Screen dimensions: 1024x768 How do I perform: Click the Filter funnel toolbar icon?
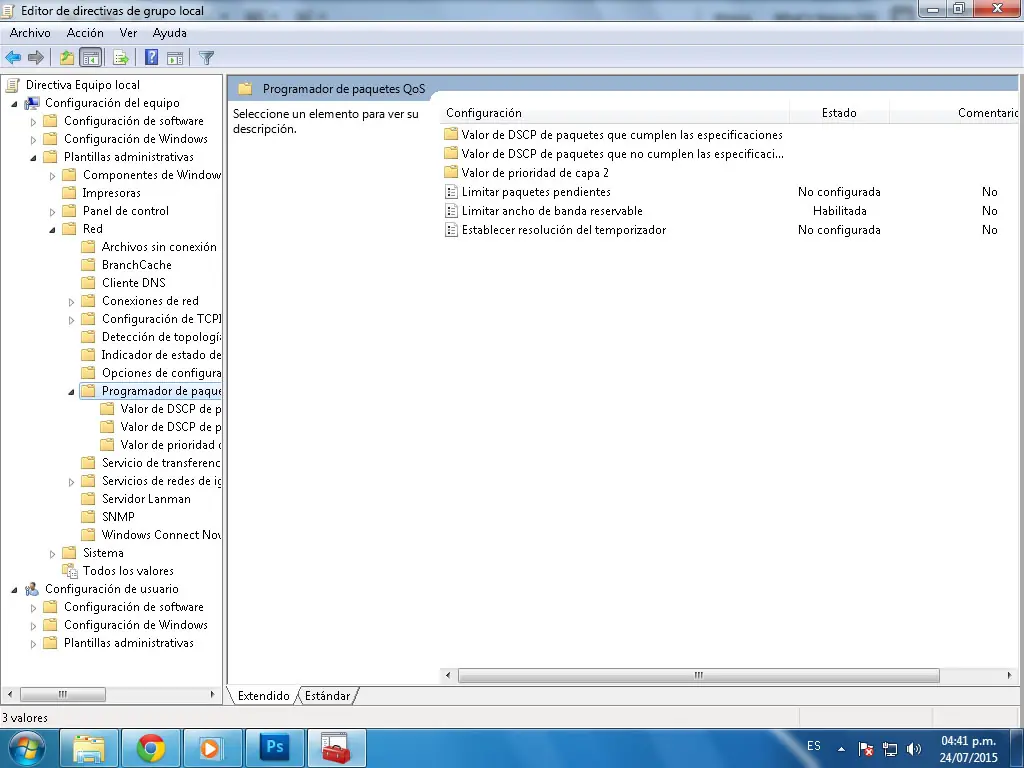click(x=206, y=57)
